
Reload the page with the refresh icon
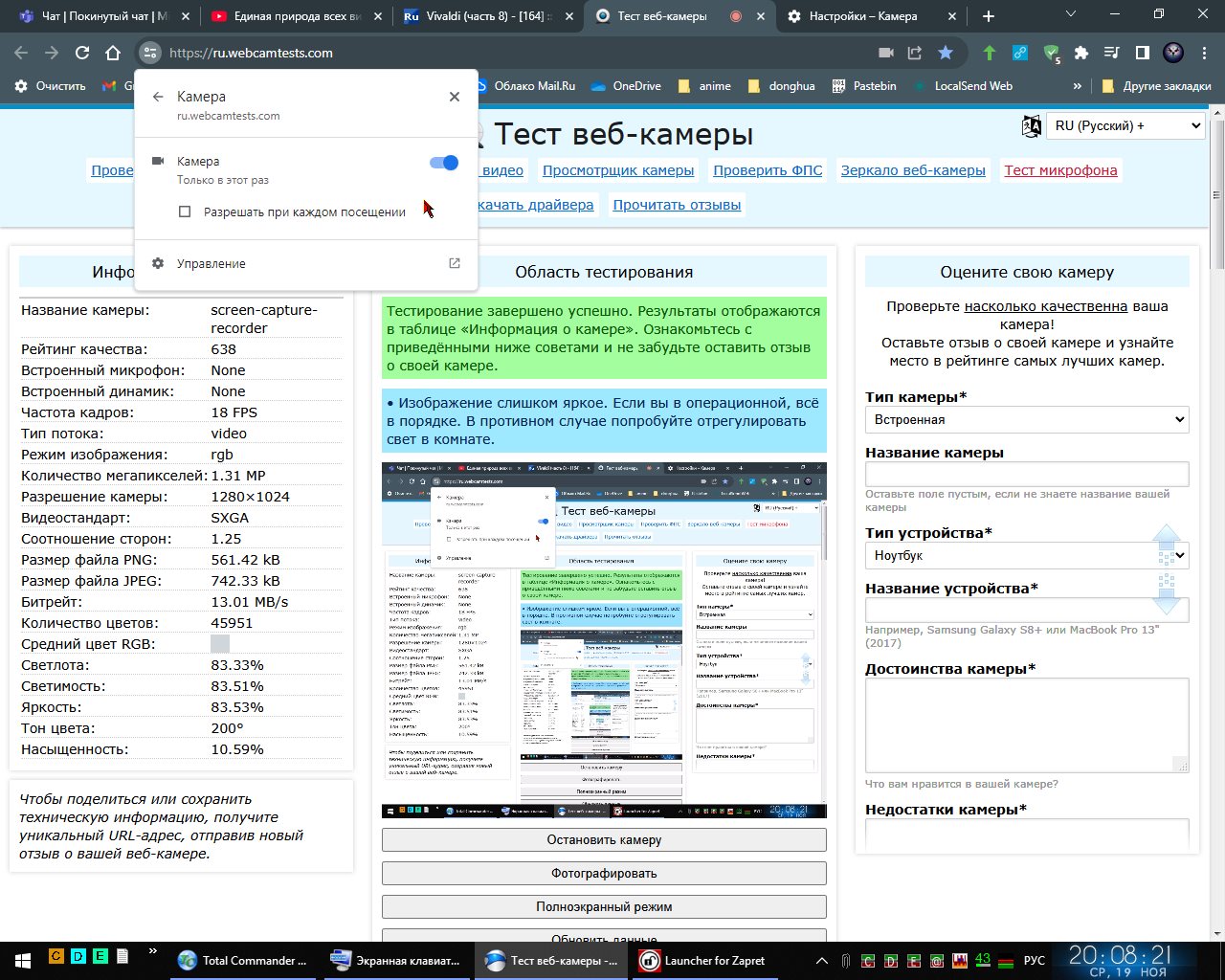pos(82,53)
